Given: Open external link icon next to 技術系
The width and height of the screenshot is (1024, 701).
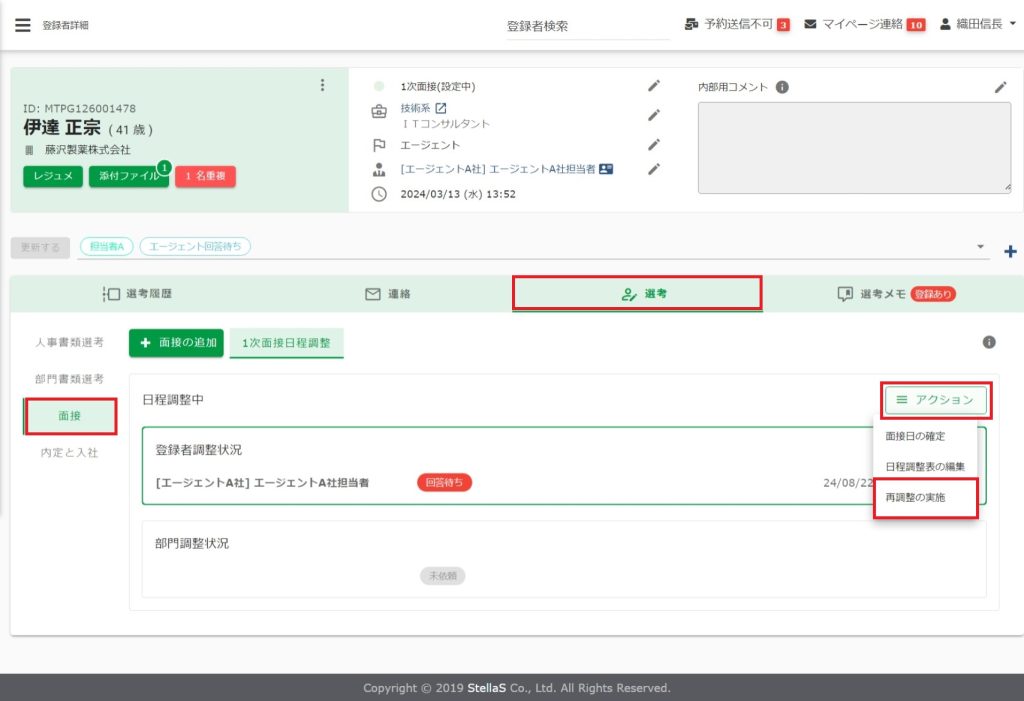Looking at the screenshot, I should [441, 109].
